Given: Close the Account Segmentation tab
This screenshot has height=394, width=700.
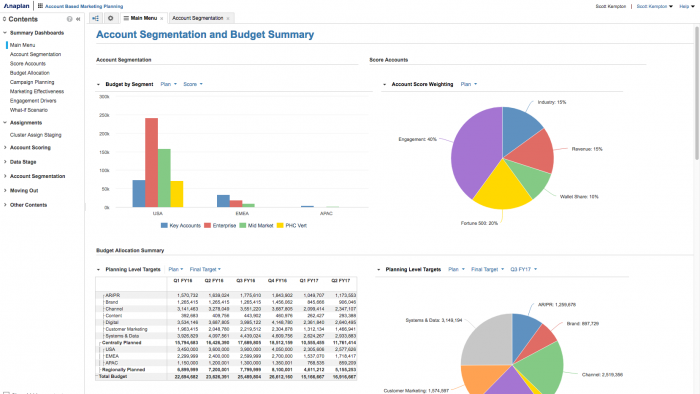Looking at the screenshot, I should click(228, 18).
